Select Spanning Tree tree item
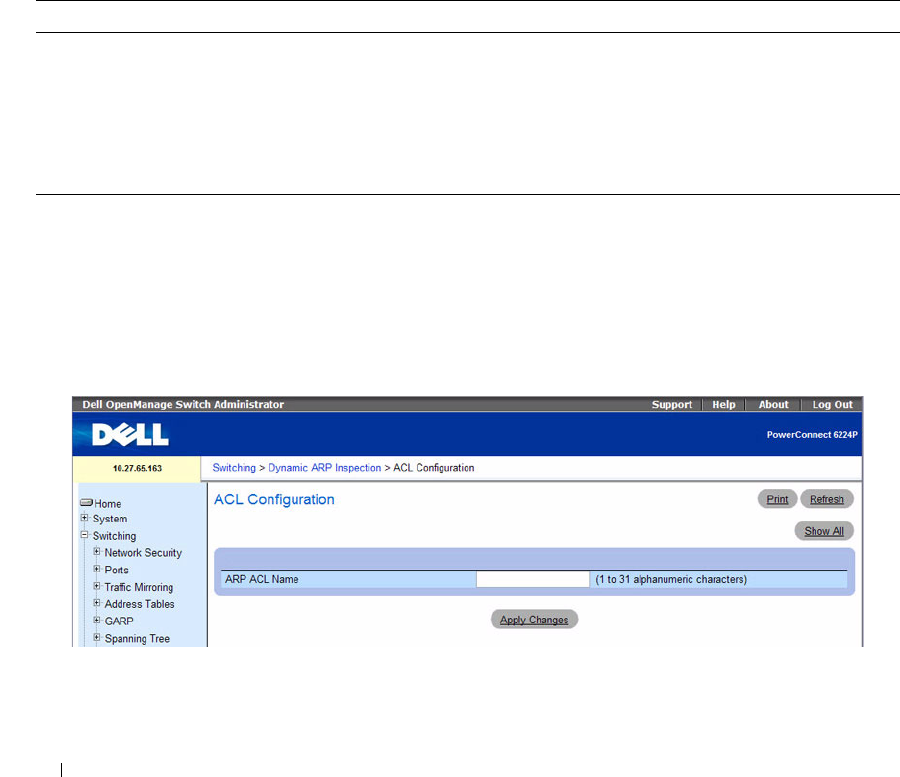Viewport: 900px width, 777px height. pyautogui.click(x=137, y=638)
